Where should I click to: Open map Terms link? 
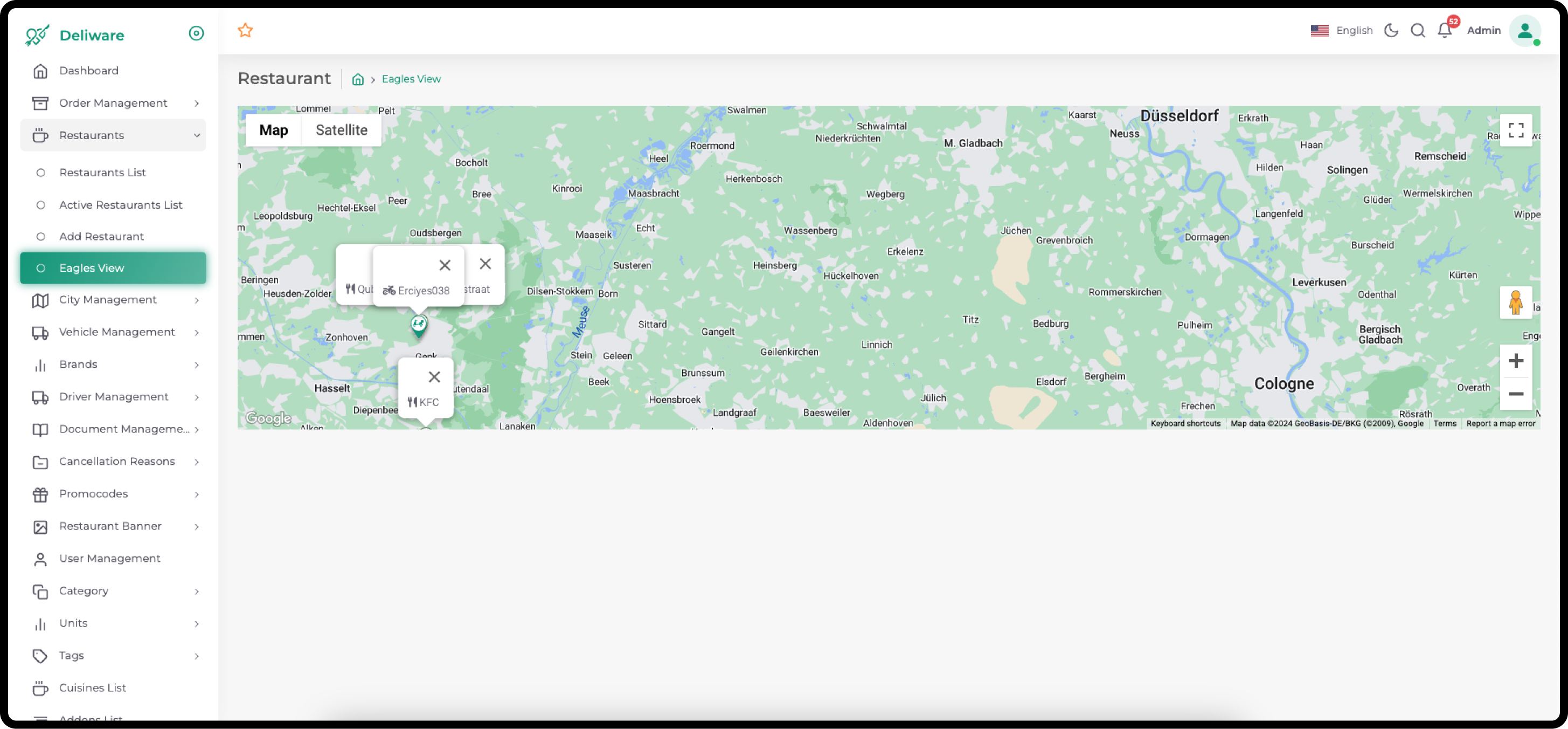click(x=1445, y=424)
